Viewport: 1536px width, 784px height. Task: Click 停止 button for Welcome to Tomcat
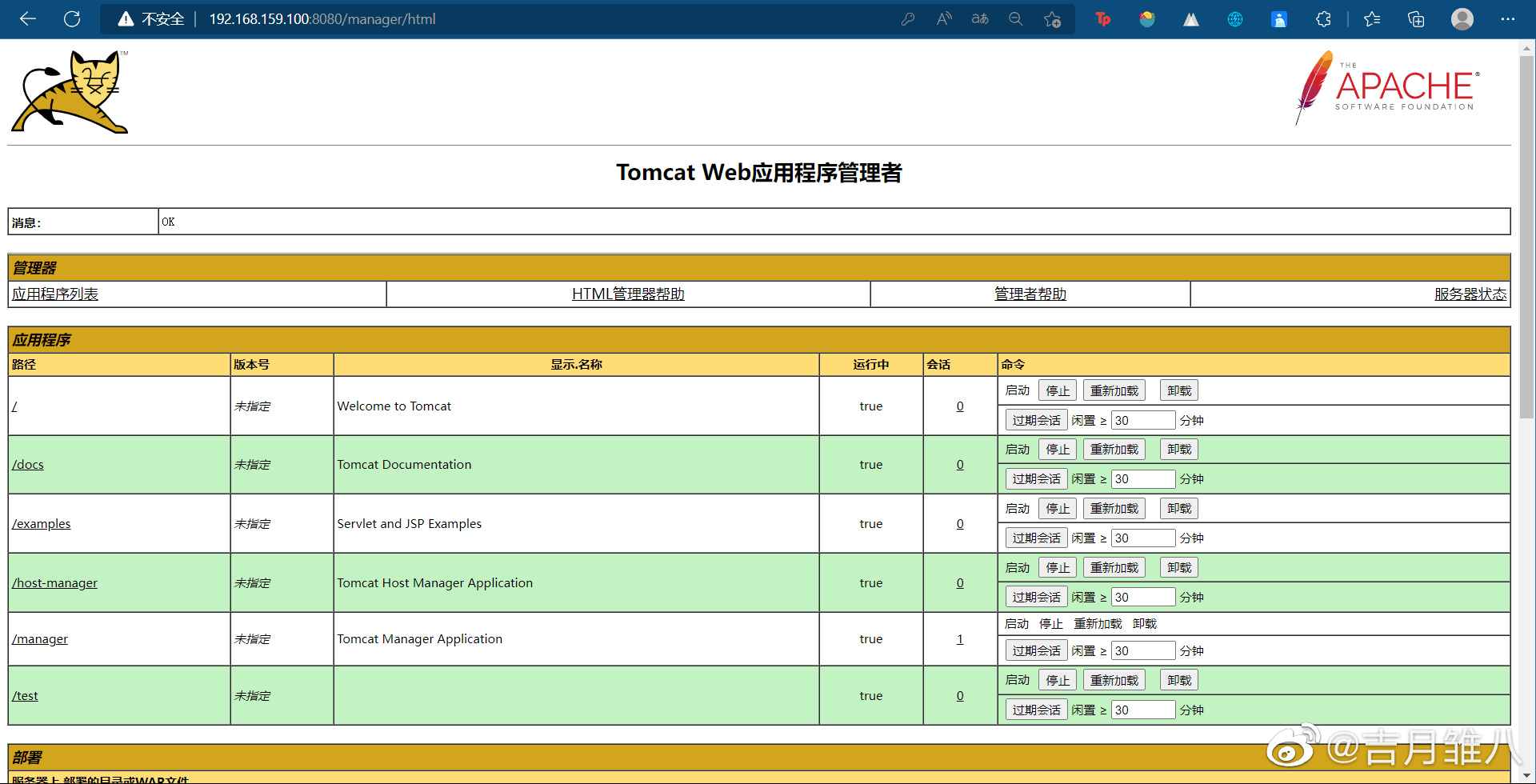click(1058, 390)
